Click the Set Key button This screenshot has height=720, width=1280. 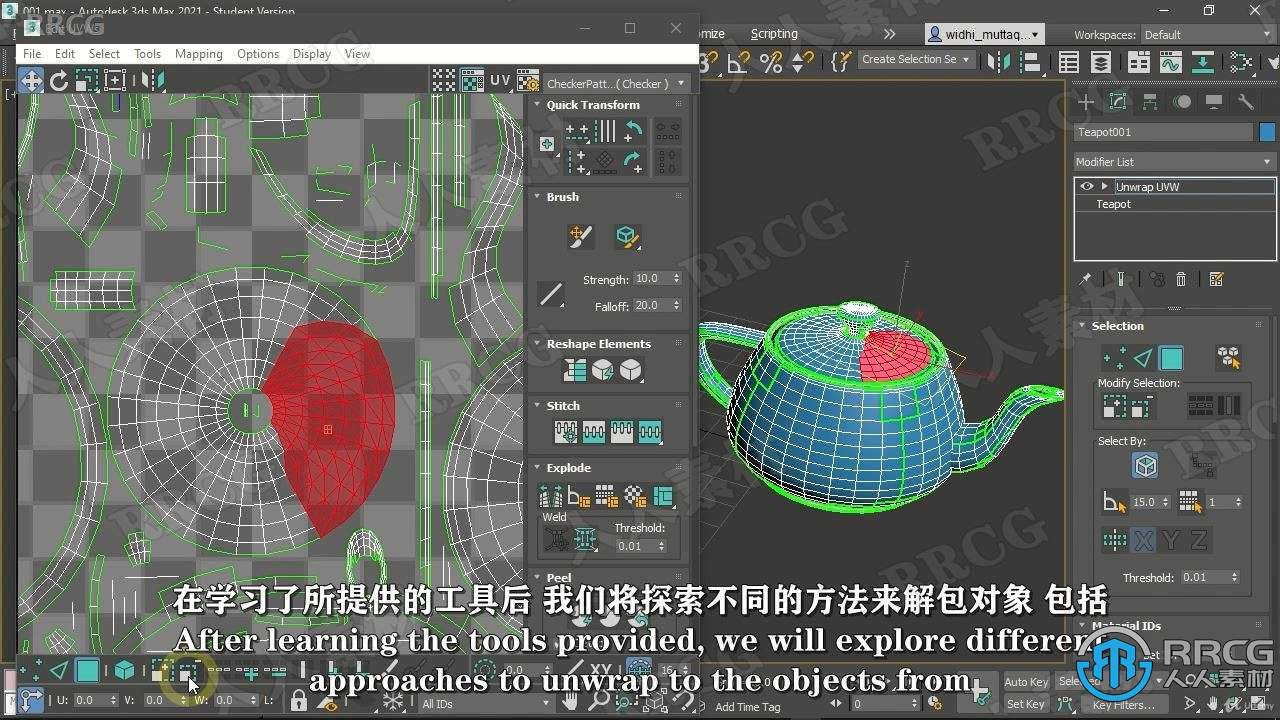[1026, 704]
